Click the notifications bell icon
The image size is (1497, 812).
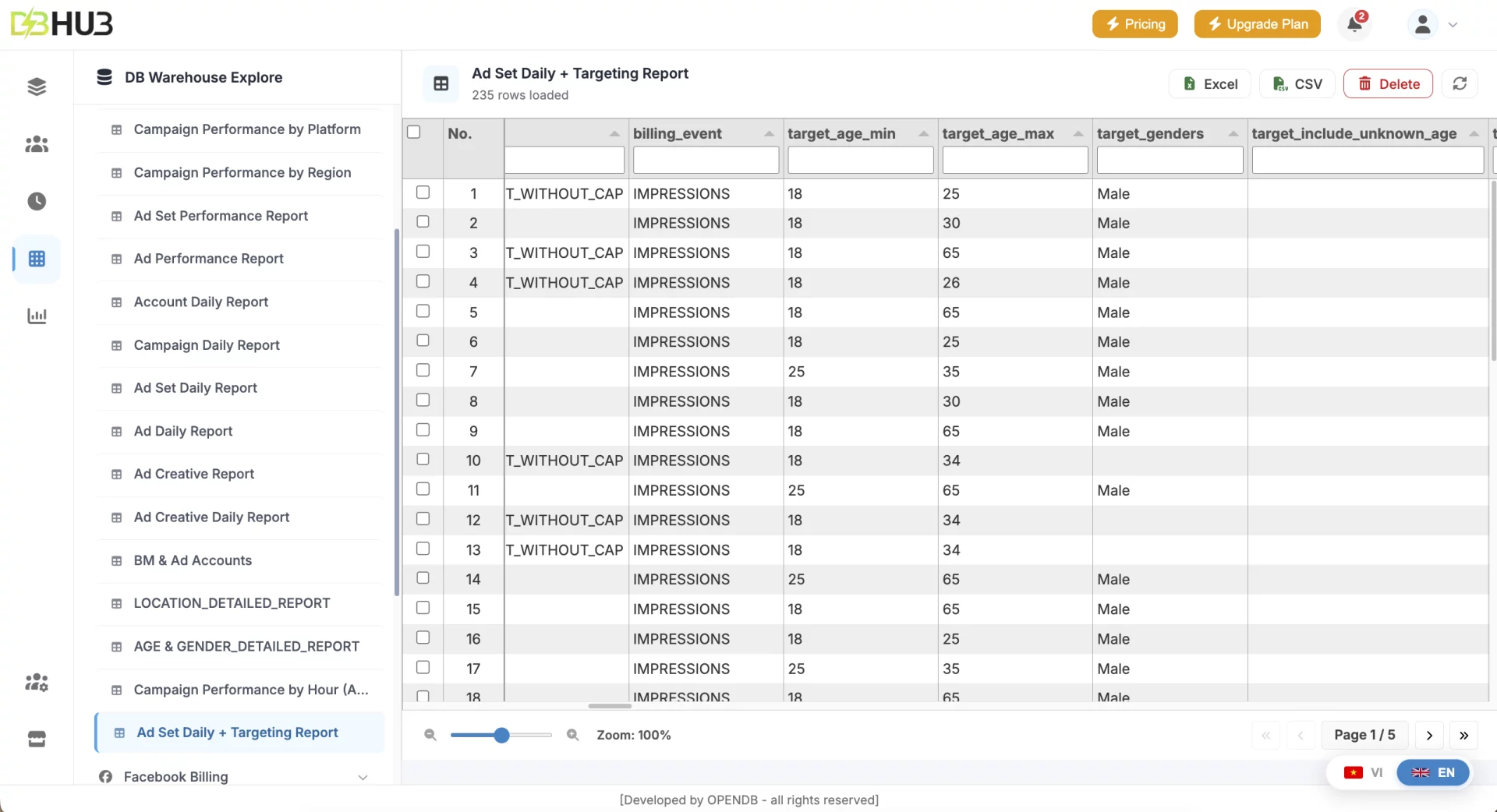1355,24
